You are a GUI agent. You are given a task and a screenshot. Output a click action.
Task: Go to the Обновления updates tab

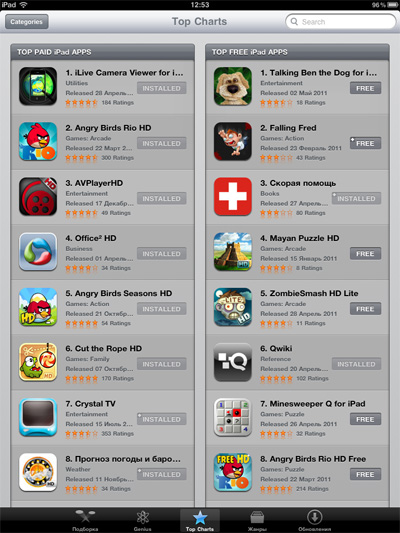click(314, 521)
